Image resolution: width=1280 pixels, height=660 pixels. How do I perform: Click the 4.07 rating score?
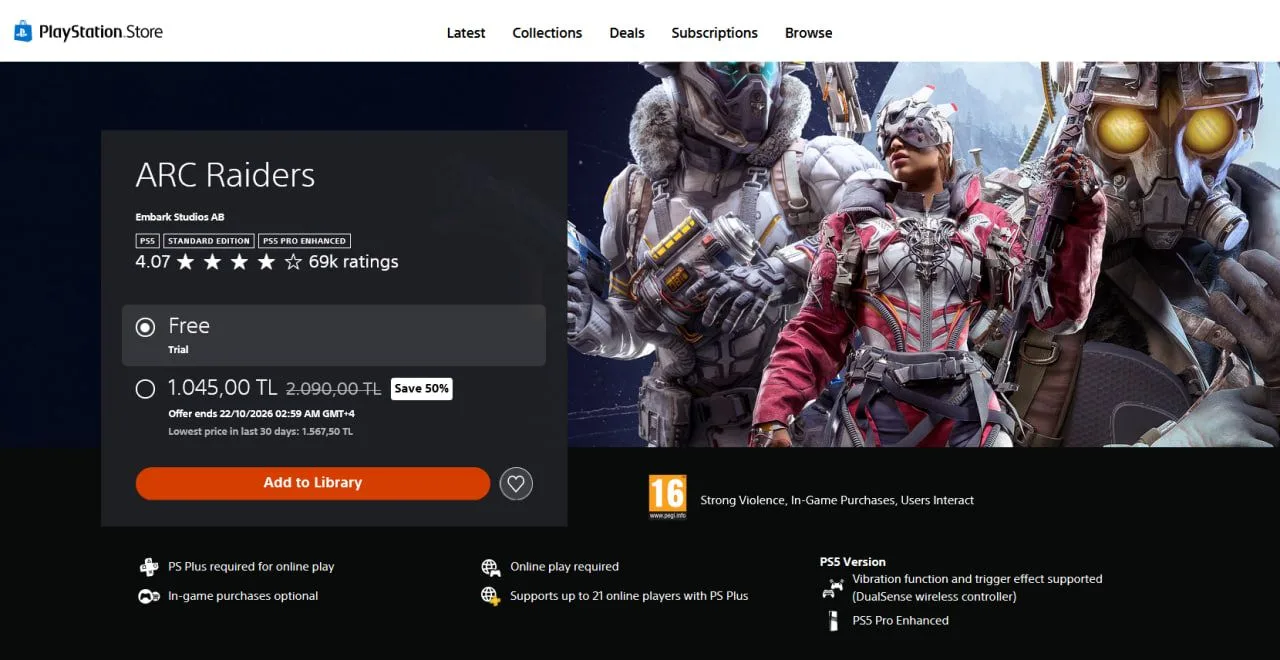(x=153, y=262)
